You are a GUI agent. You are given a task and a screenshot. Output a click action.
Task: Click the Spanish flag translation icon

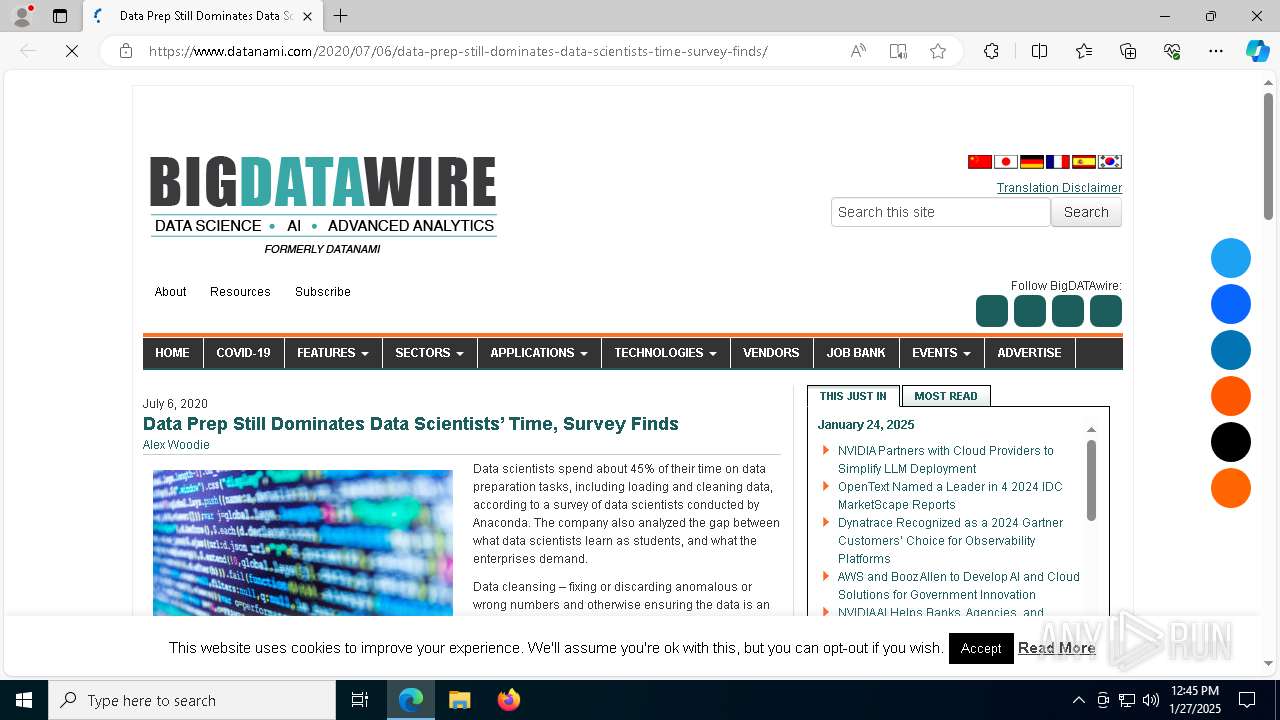click(x=1084, y=162)
